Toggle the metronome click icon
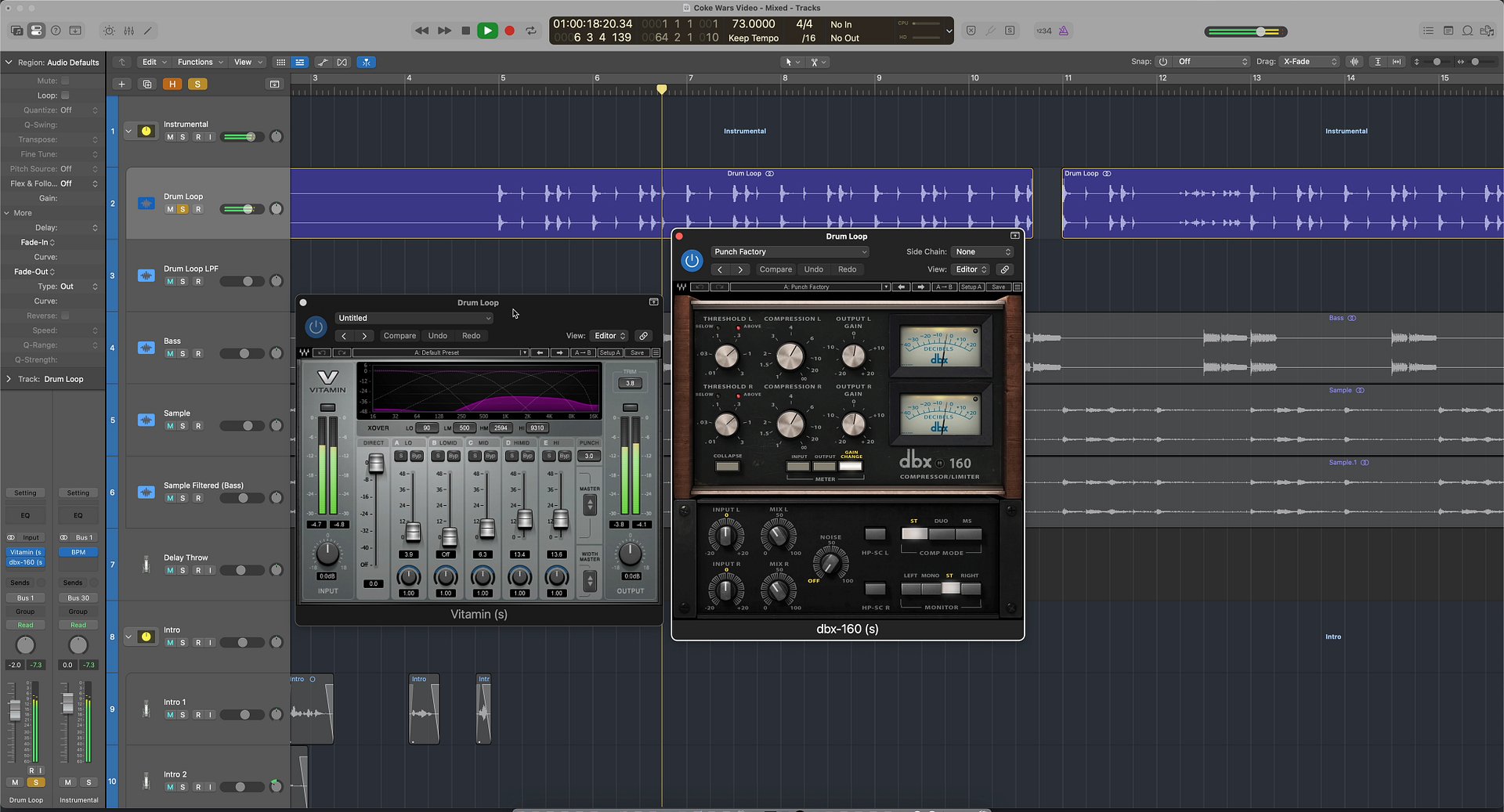 coord(1064,31)
